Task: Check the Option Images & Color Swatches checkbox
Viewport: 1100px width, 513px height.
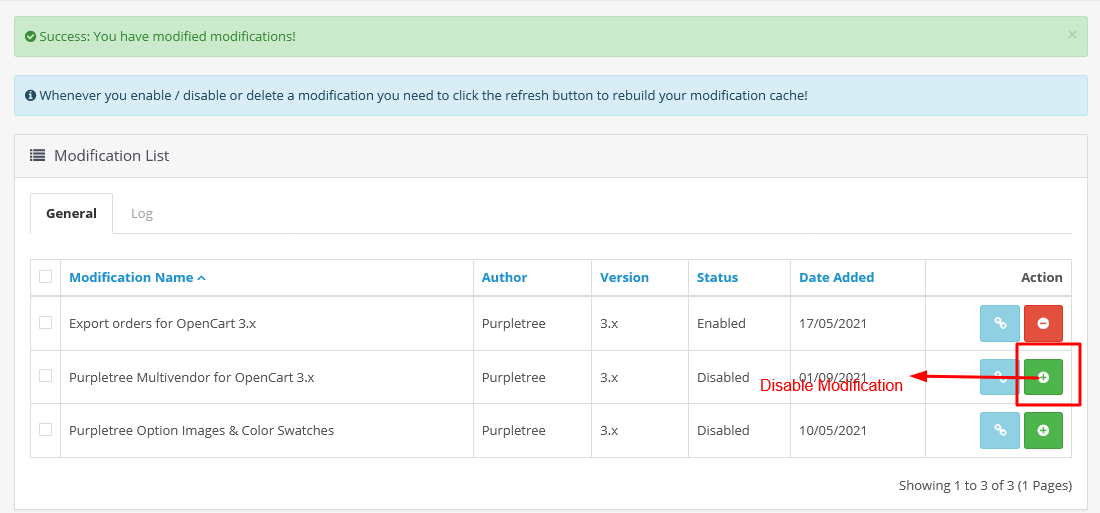Action: coord(46,429)
